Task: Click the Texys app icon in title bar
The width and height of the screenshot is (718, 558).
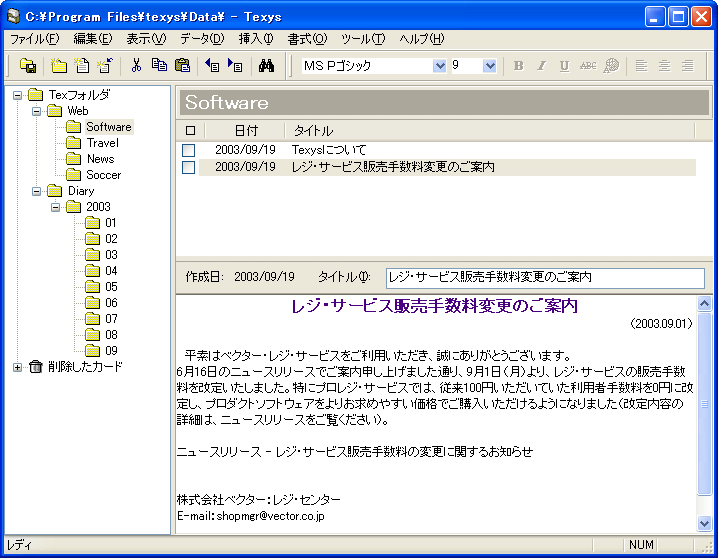Action: click(x=14, y=17)
